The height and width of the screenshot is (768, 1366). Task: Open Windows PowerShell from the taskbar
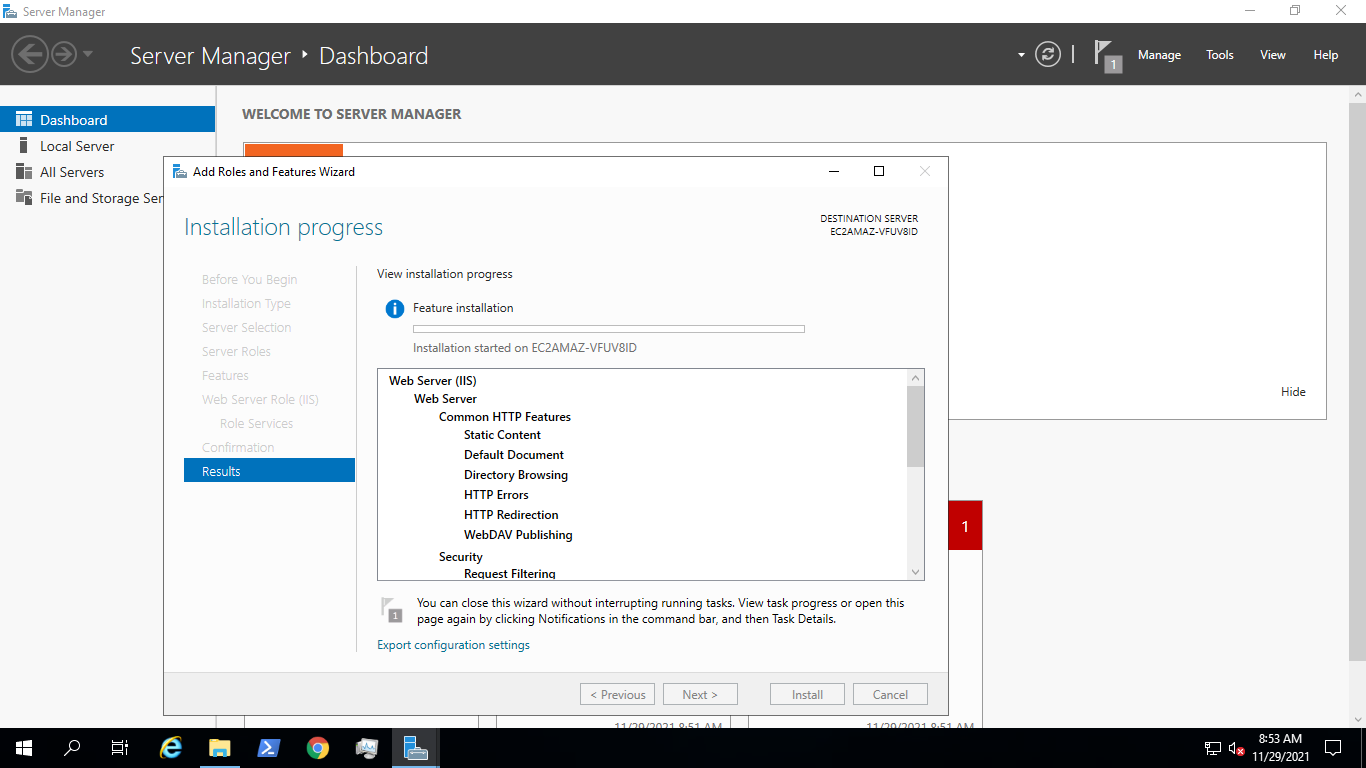click(x=268, y=747)
